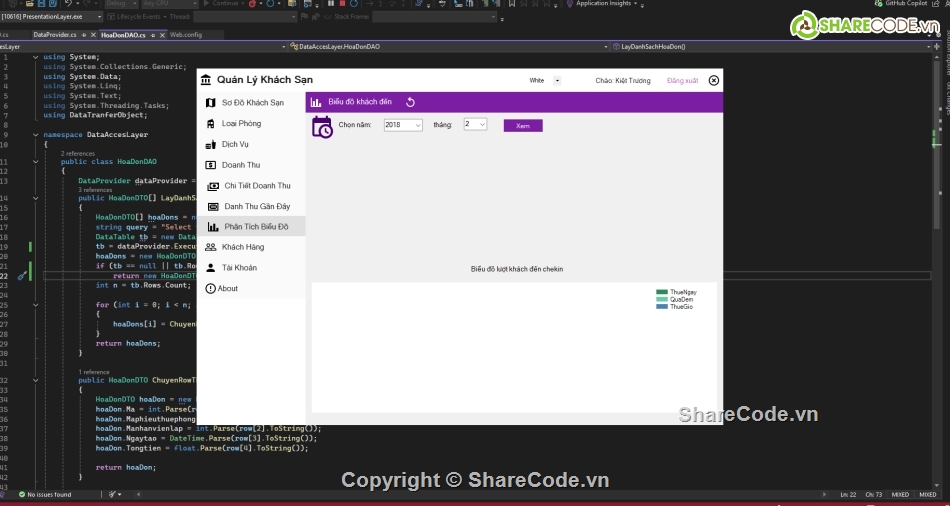
Task: Click the About info icon
Action: click(x=210, y=289)
